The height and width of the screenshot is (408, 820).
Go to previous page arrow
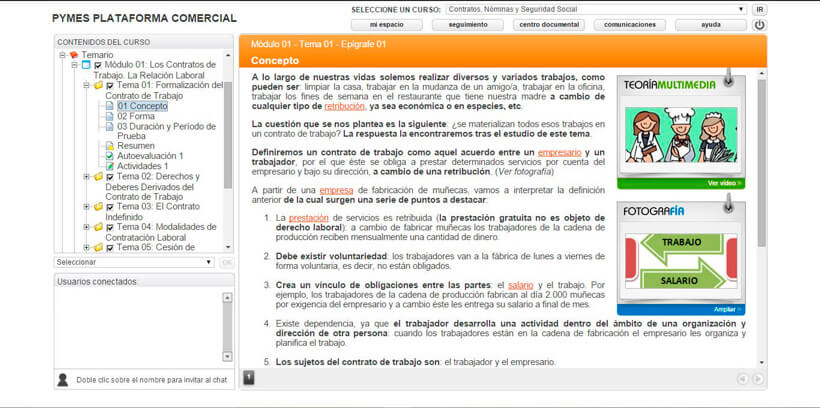coord(743,379)
